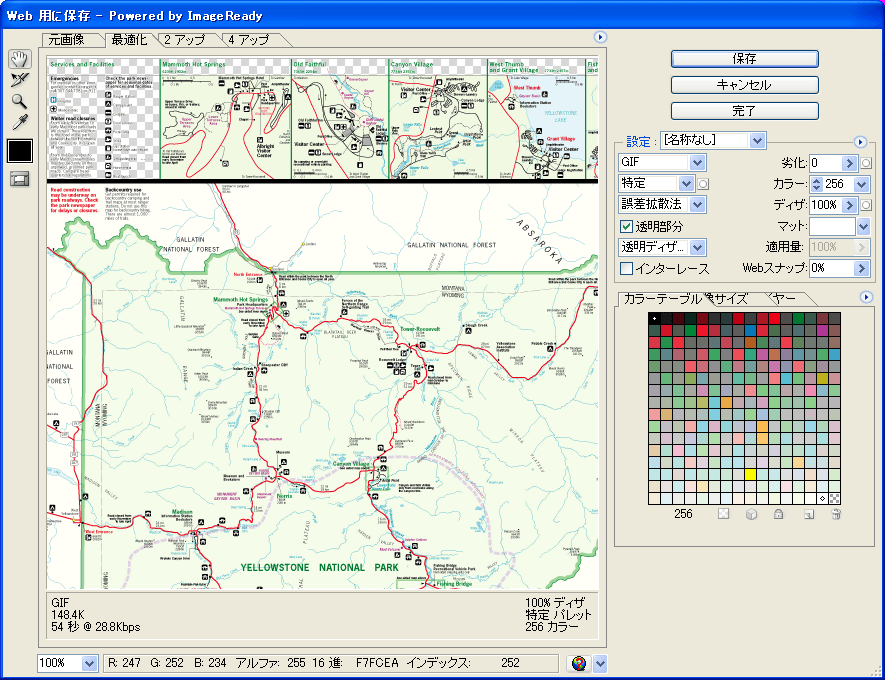
Task: Click the 256 count below color table
Action: point(683,514)
